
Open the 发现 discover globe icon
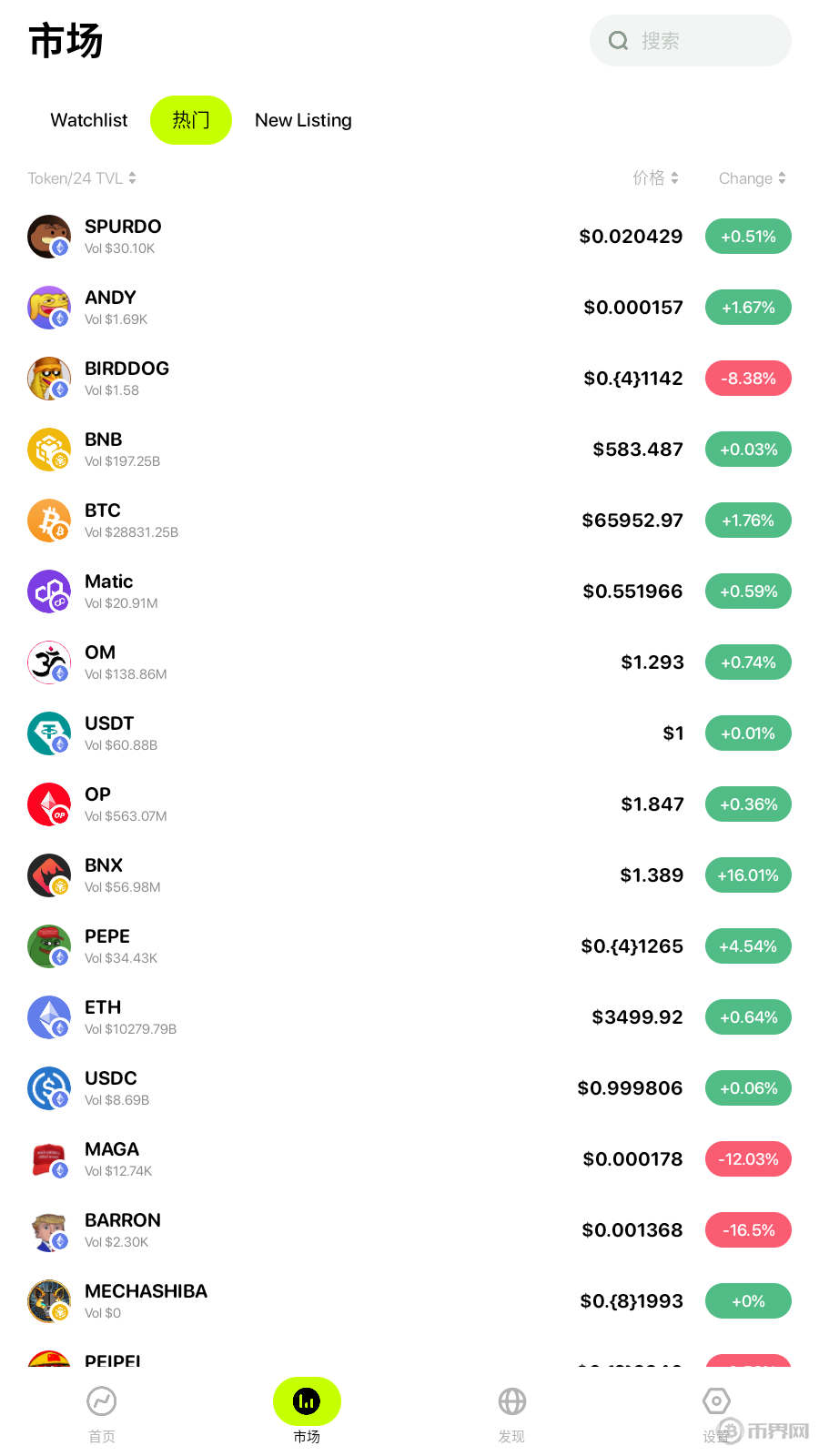click(512, 1401)
